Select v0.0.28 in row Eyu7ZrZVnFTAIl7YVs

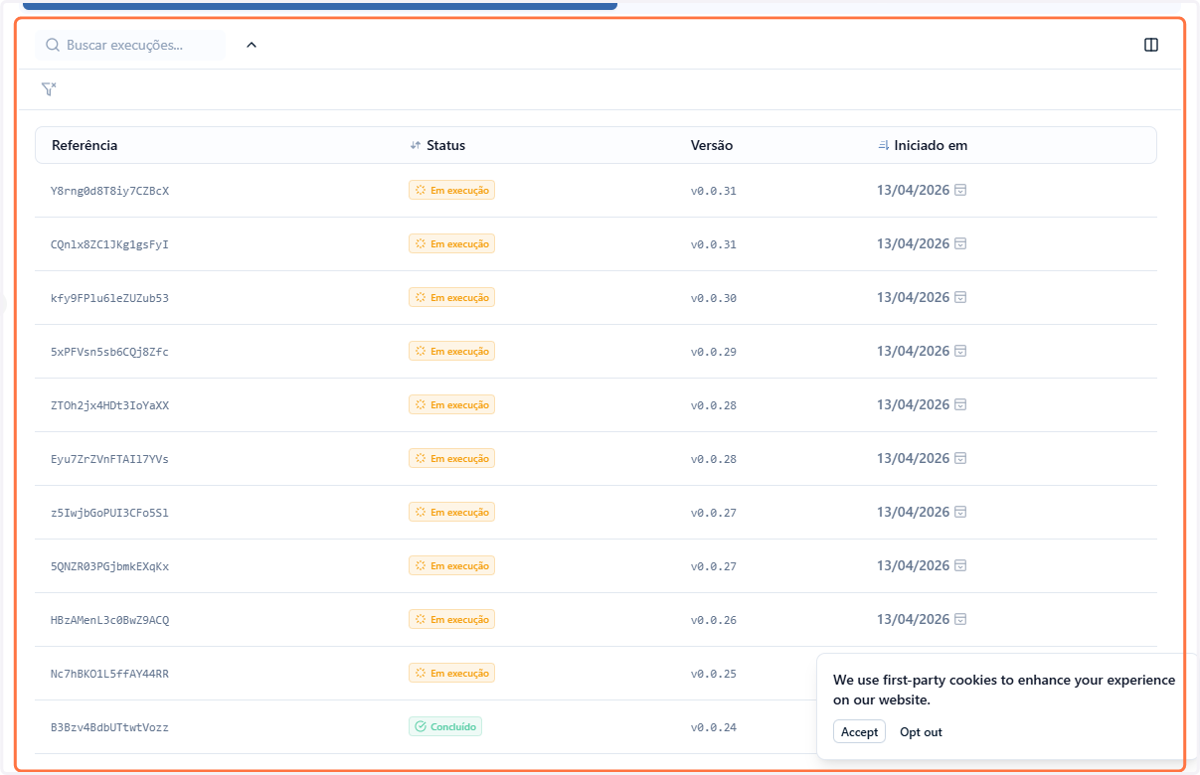[714, 459]
